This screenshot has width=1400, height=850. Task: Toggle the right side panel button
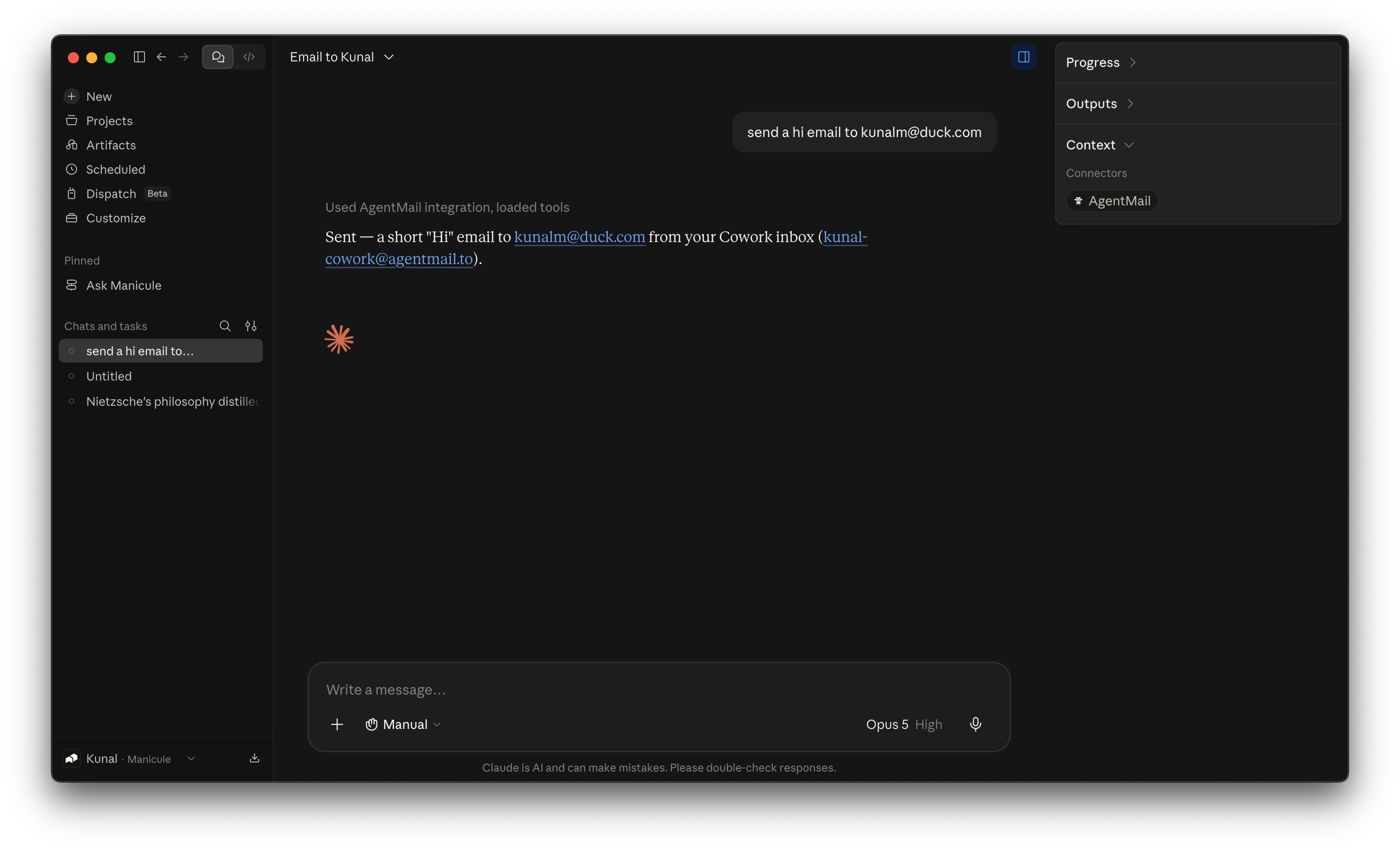point(1023,57)
